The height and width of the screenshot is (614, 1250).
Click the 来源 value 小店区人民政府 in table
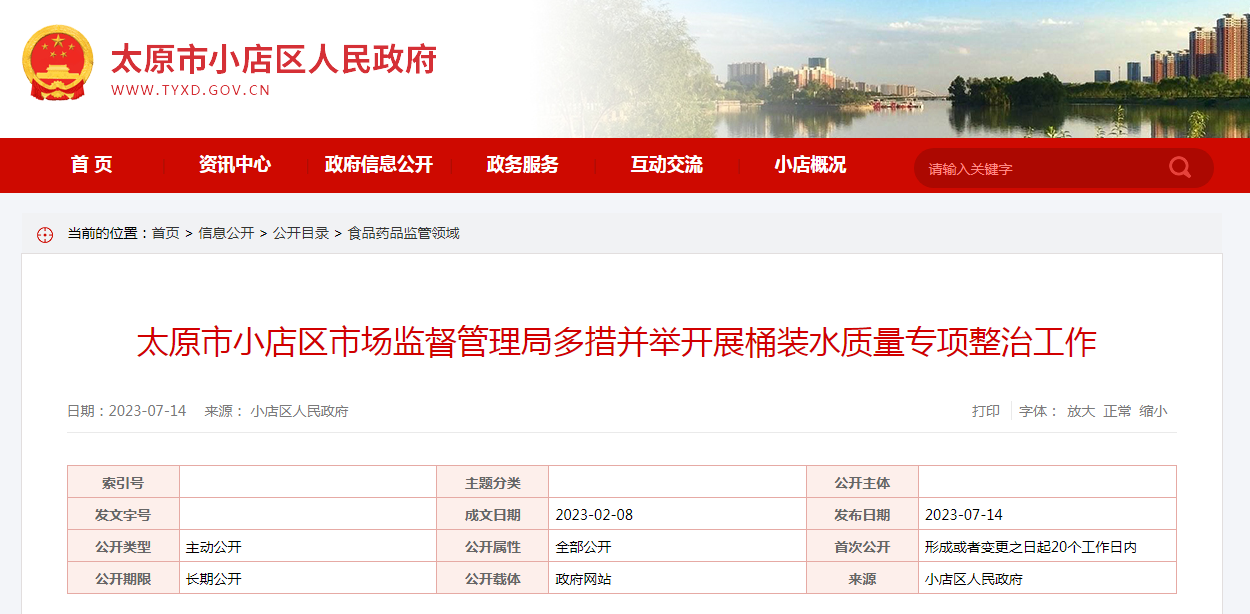point(974,579)
